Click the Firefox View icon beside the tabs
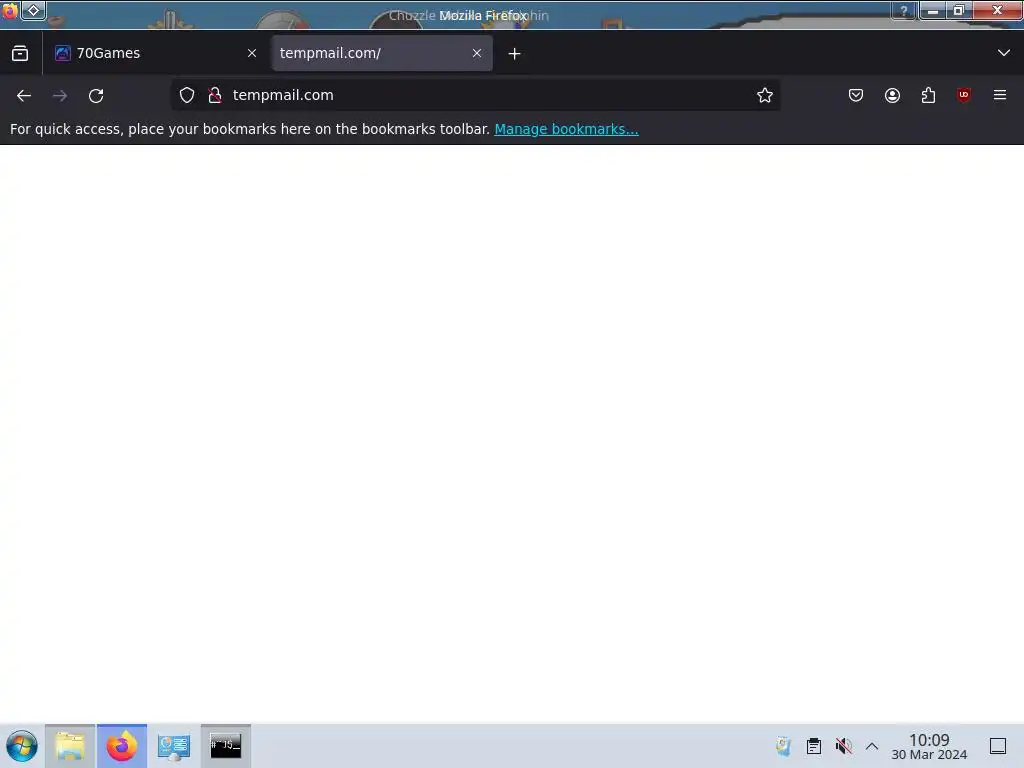This screenshot has height=768, width=1024. [x=20, y=53]
